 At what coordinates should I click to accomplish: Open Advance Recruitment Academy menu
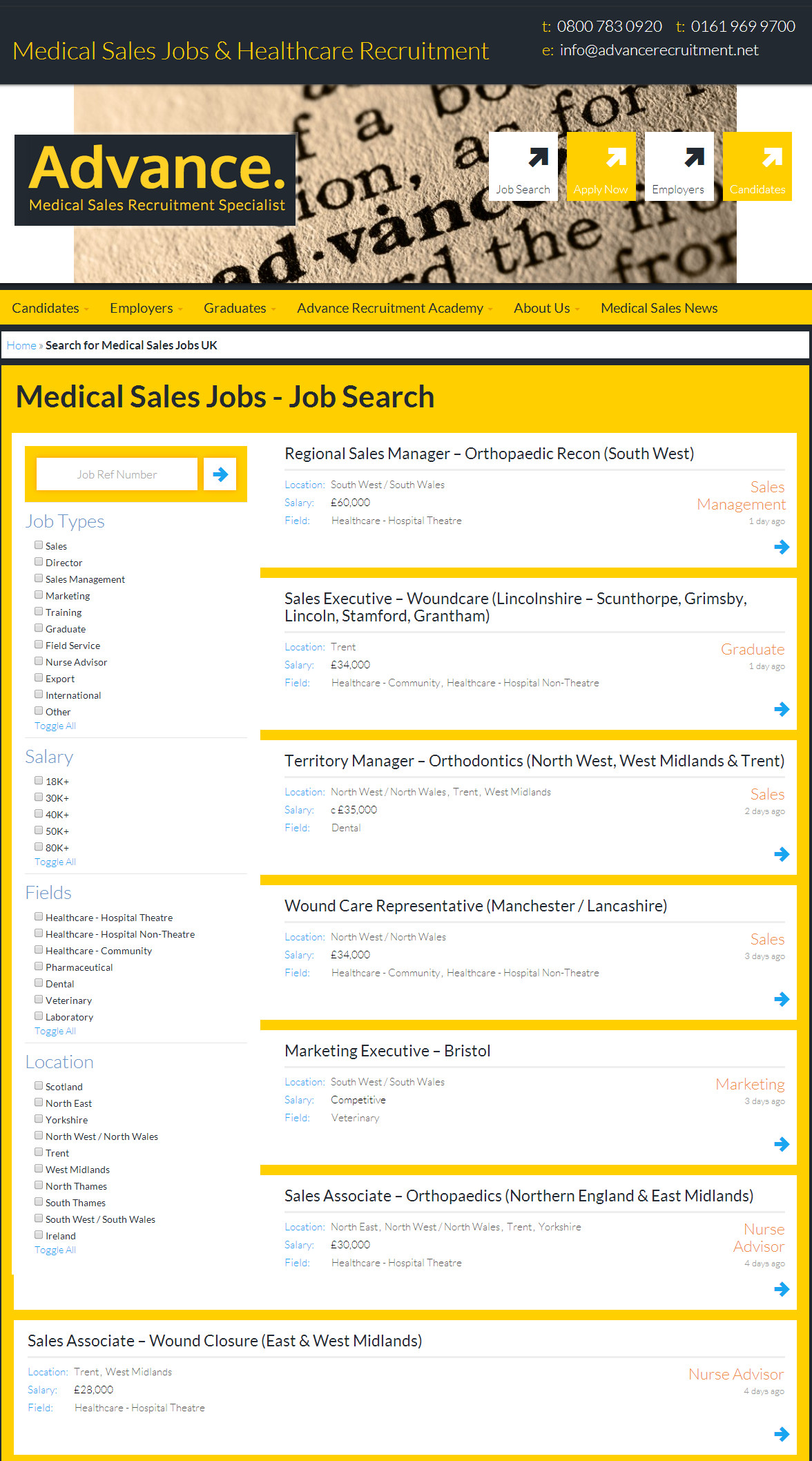(395, 308)
